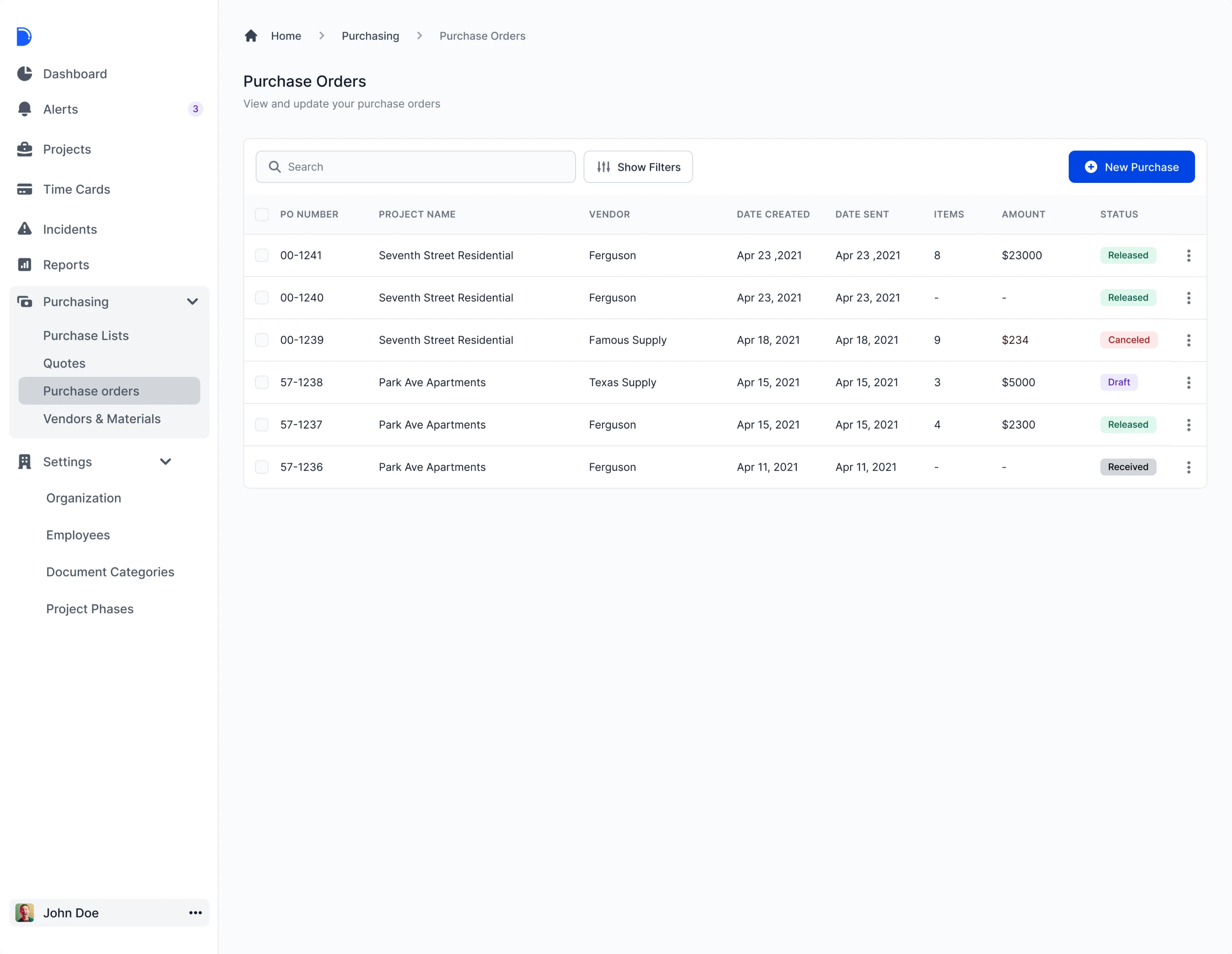
Task: Select the checkbox on row 57-1238
Action: [262, 382]
